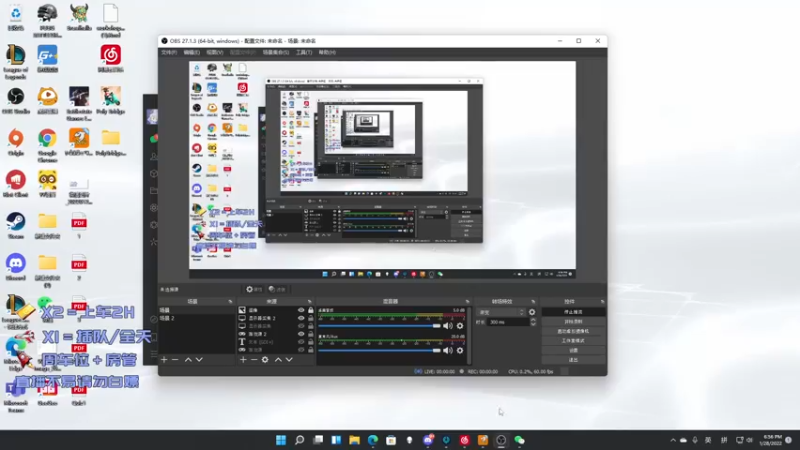
Task: Open the Edit menu in OBS
Action: tap(191, 53)
